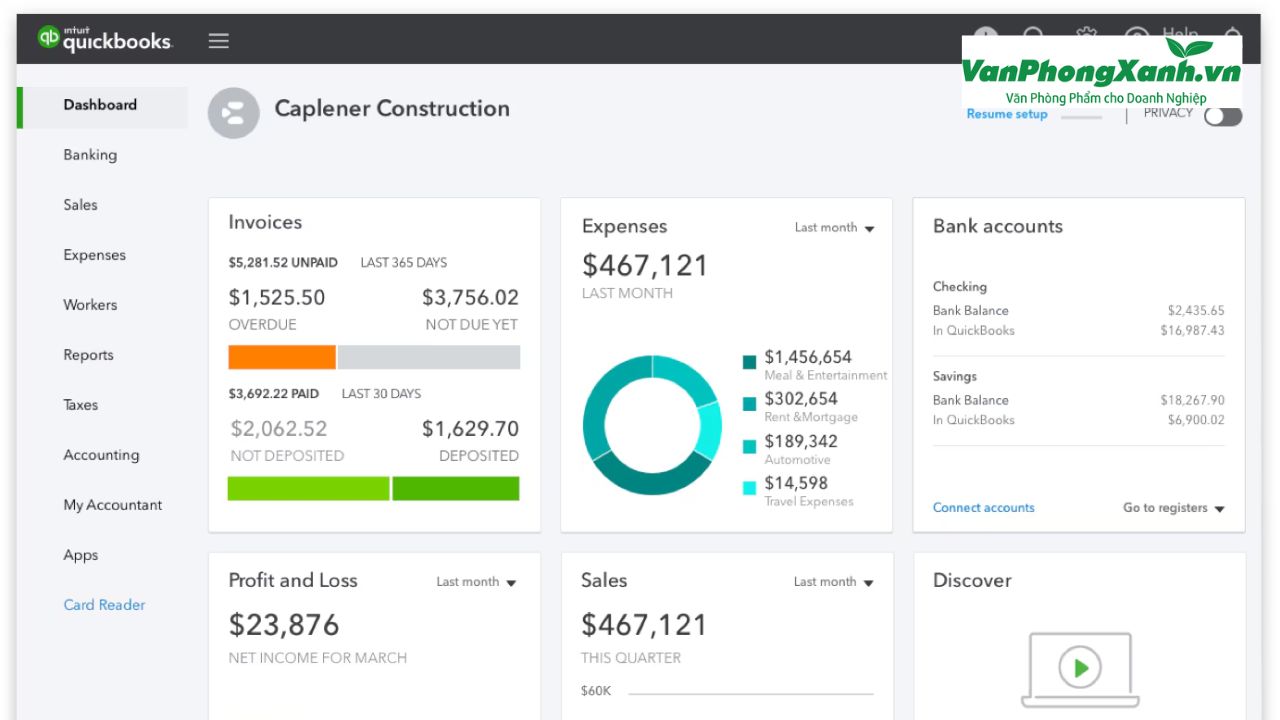This screenshot has width=1280, height=720.
Task: Open the Sales Last month dropdown
Action: [833, 582]
